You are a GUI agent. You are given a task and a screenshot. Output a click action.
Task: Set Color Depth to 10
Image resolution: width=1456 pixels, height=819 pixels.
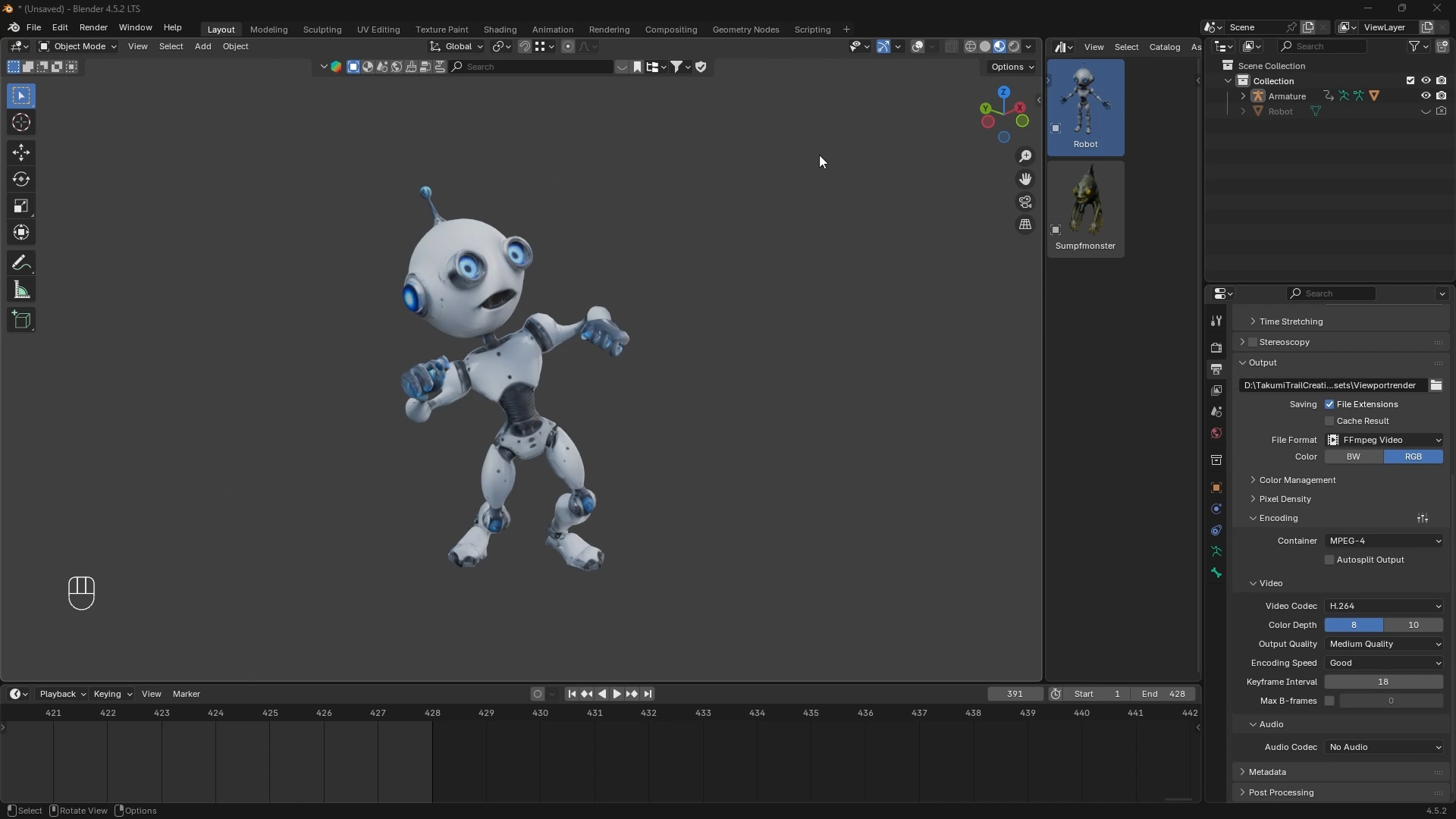(1413, 625)
